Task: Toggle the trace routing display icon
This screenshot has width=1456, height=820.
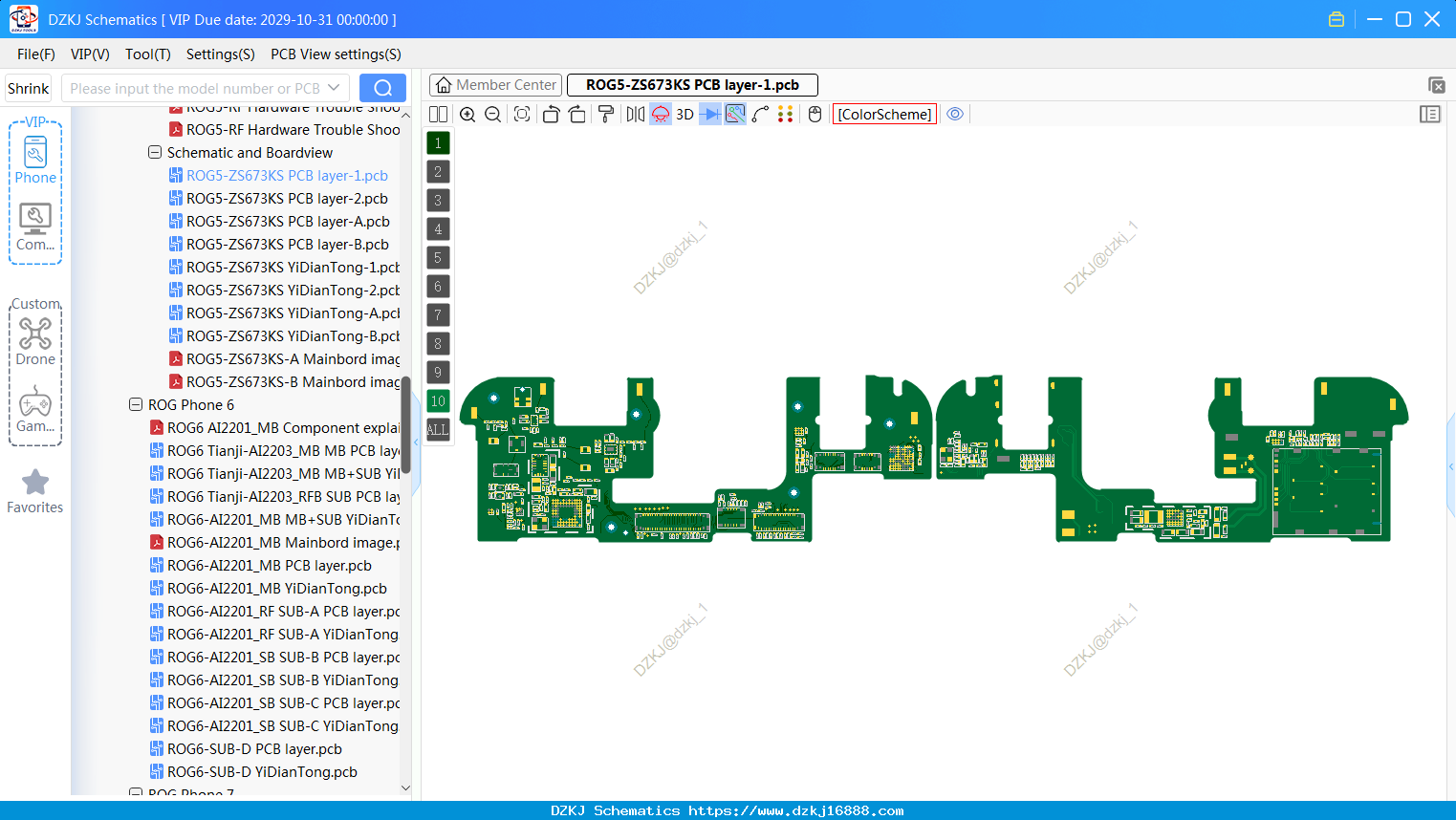Action: pyautogui.click(x=735, y=115)
